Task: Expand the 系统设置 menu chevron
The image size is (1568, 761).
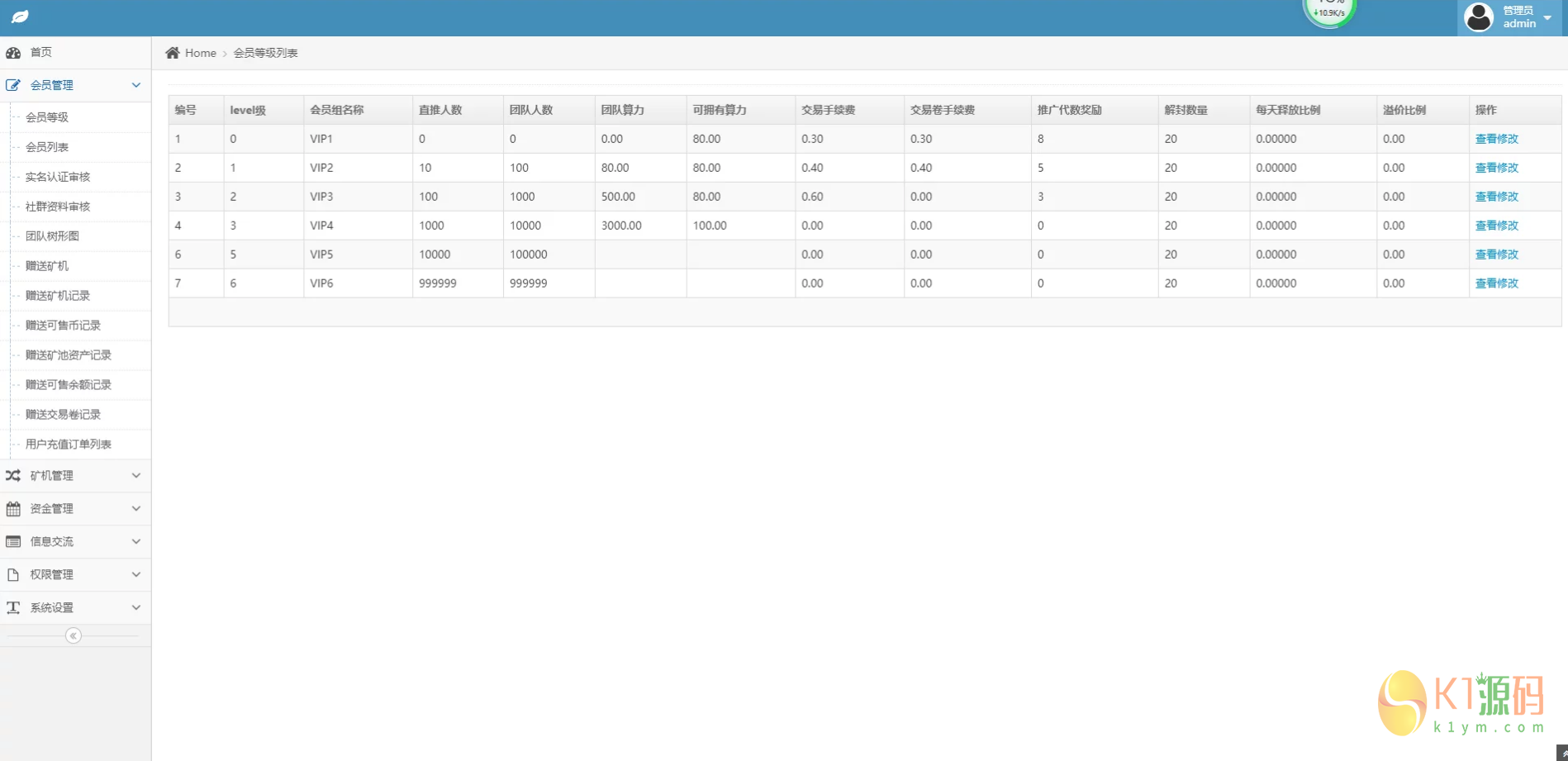Action: coord(136,607)
